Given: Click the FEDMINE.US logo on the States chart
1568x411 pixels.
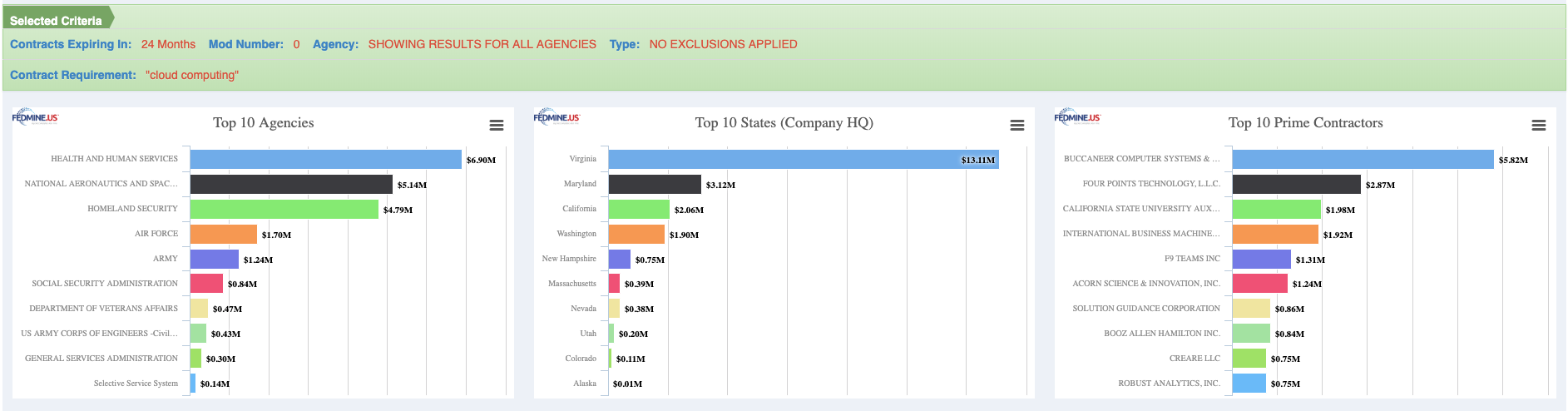Looking at the screenshot, I should coord(556,116).
